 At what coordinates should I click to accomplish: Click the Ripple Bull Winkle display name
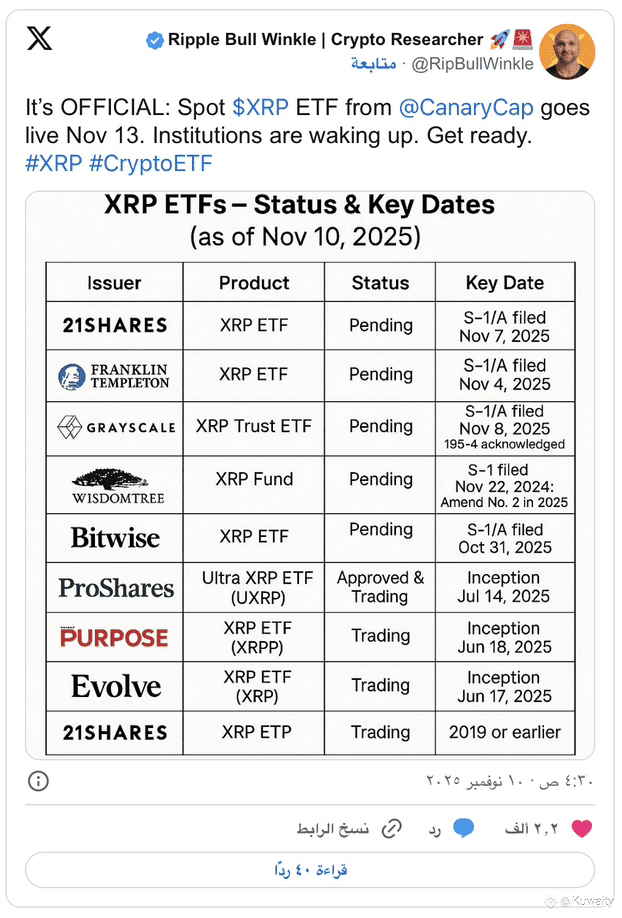click(326, 39)
